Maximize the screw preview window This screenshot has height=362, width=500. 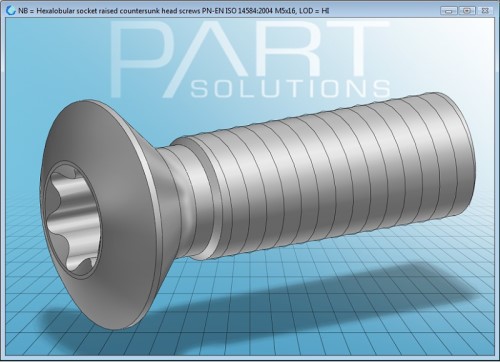(467, 11)
